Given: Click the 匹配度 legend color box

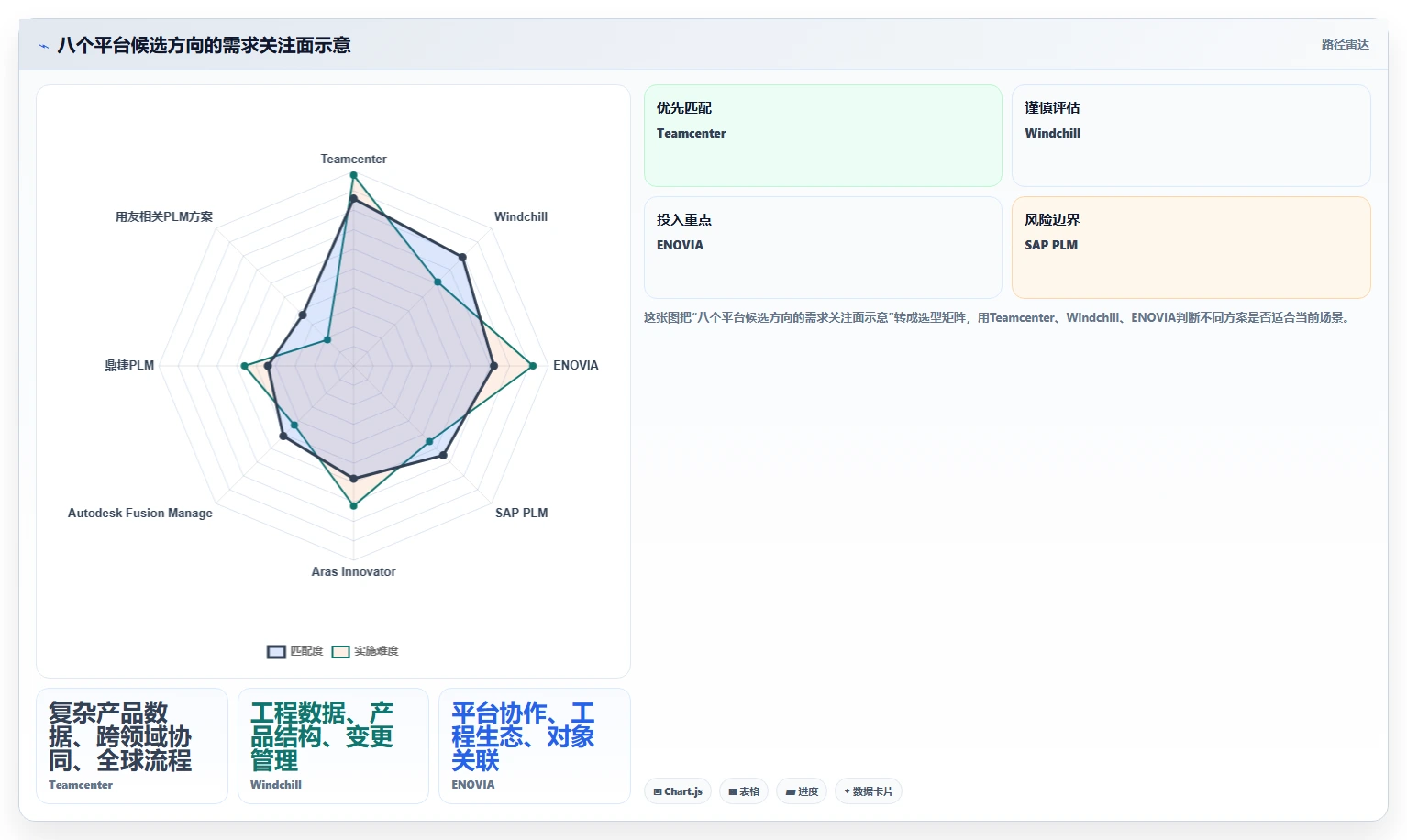Looking at the screenshot, I should 276,651.
